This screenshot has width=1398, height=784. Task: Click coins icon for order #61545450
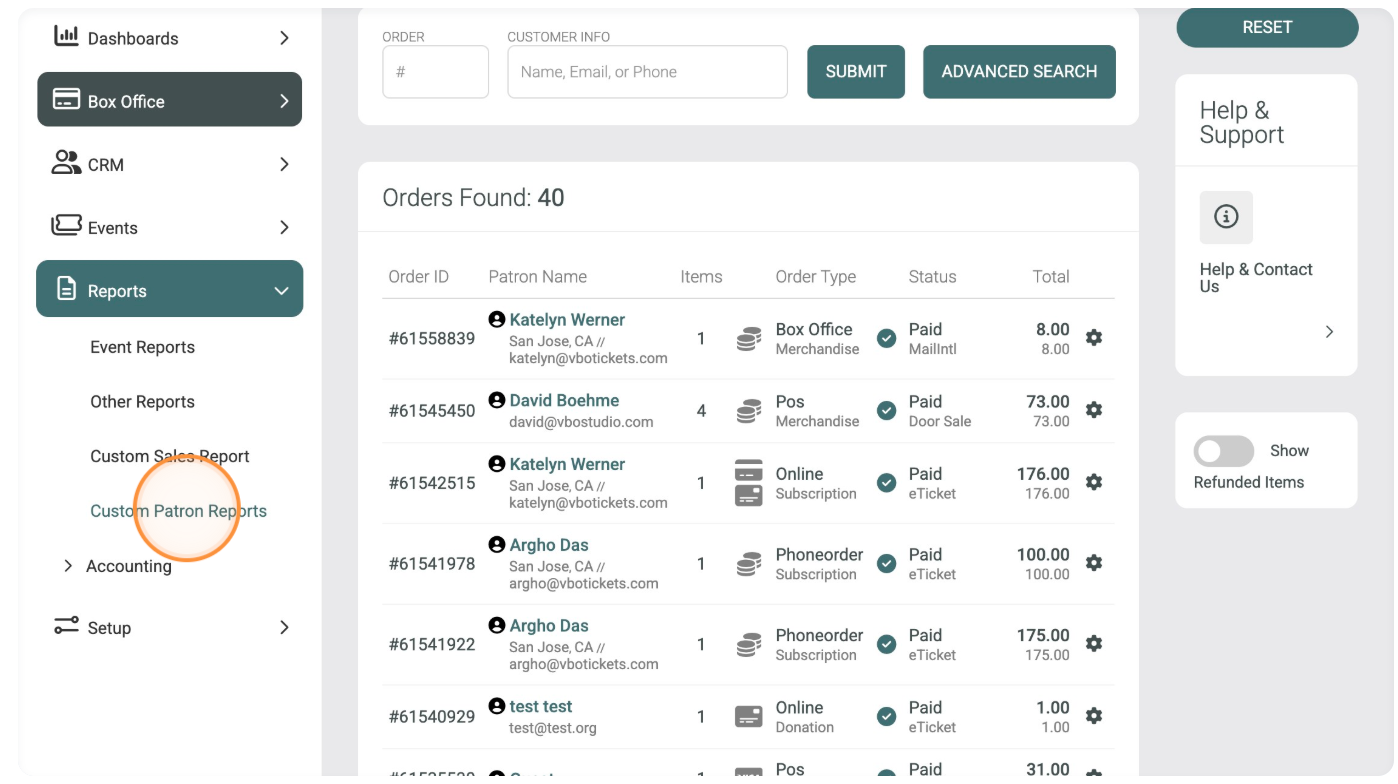pyautogui.click(x=748, y=411)
